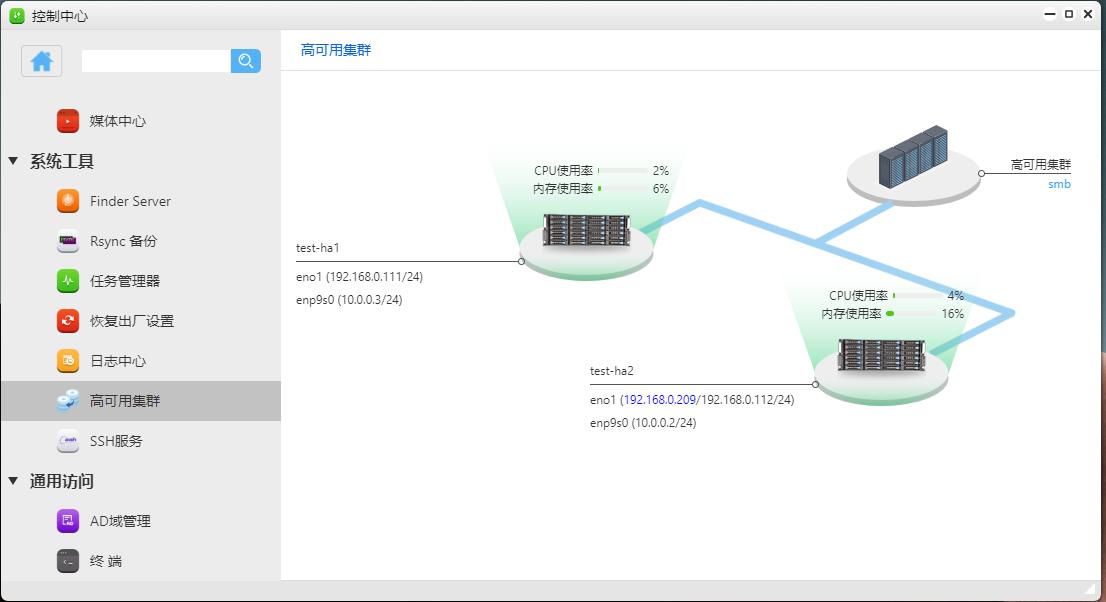The image size is (1106, 602).
Task: Open the AD域管理 icon
Action: coord(68,521)
